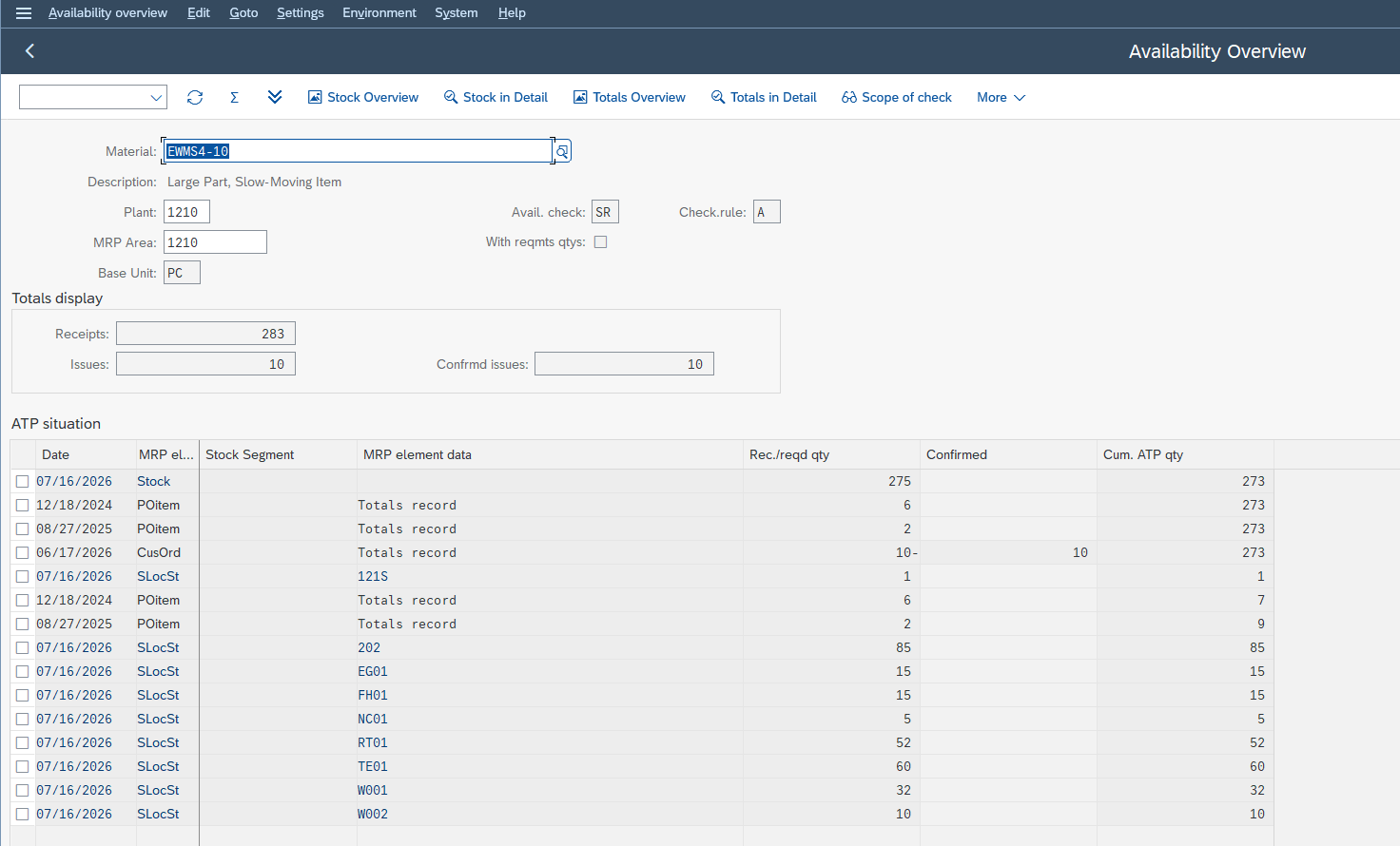This screenshot has height=846, width=1400.
Task: Click the Plant input field
Action: click(186, 212)
